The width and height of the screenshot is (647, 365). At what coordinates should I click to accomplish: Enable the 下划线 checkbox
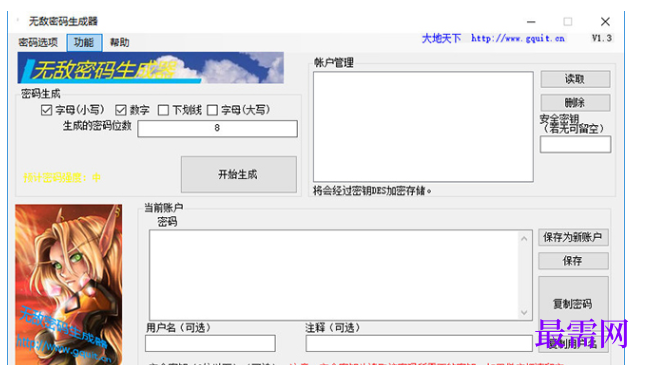click(163, 110)
